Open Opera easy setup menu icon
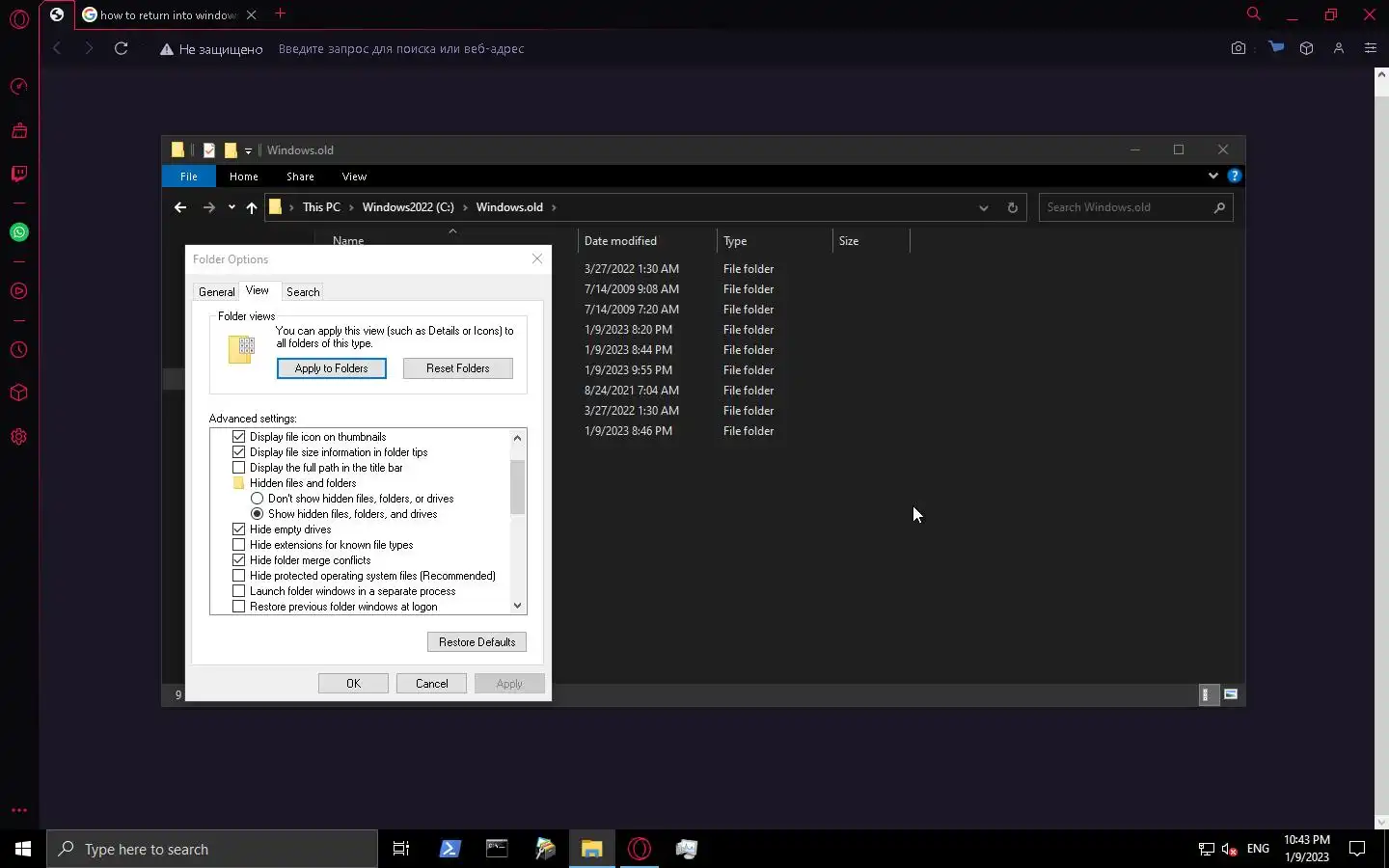This screenshot has width=1389, height=868. (x=1371, y=48)
